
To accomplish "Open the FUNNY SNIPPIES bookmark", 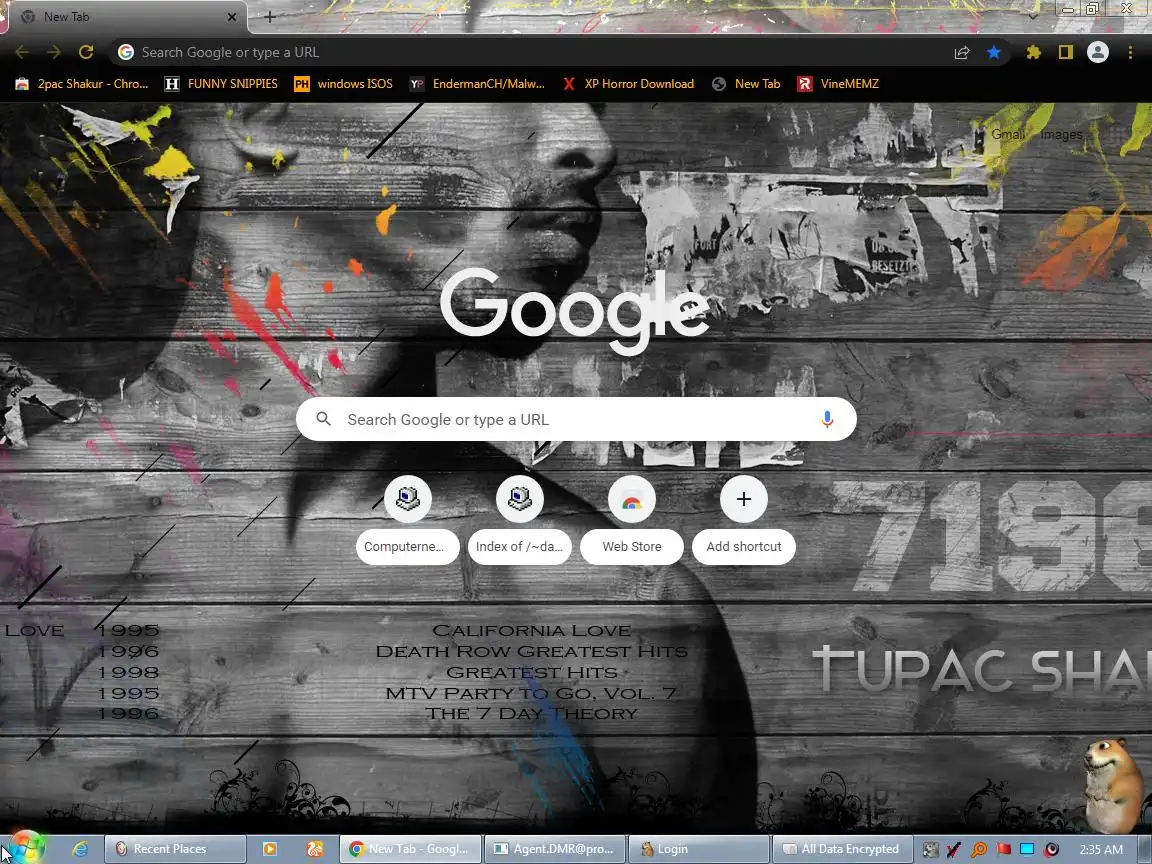I will [221, 84].
